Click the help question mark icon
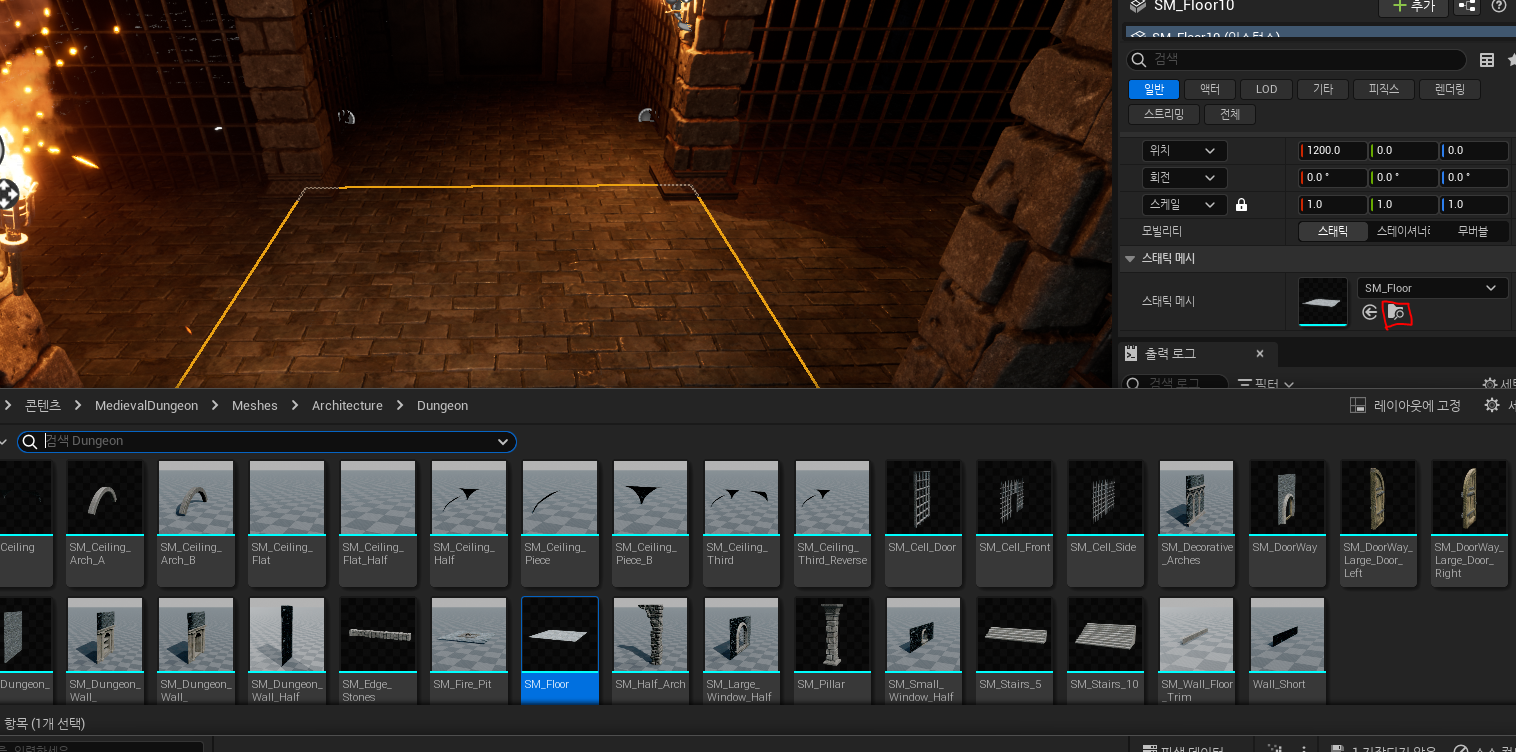1516x752 pixels. pos(1498,6)
